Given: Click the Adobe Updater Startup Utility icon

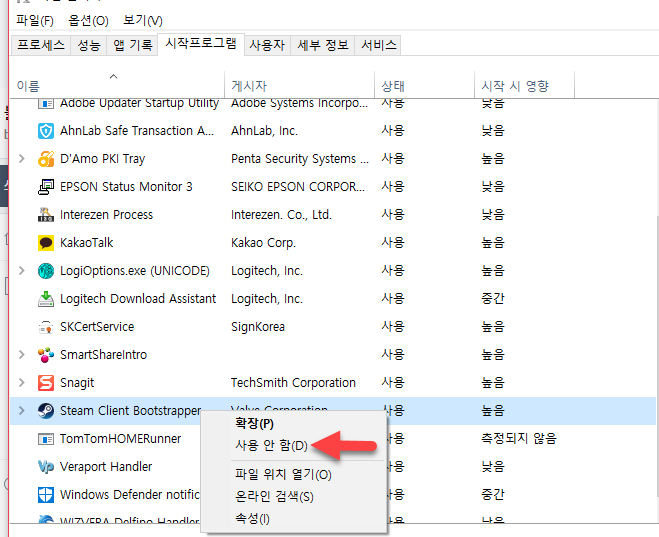Looking at the screenshot, I should pos(46,103).
